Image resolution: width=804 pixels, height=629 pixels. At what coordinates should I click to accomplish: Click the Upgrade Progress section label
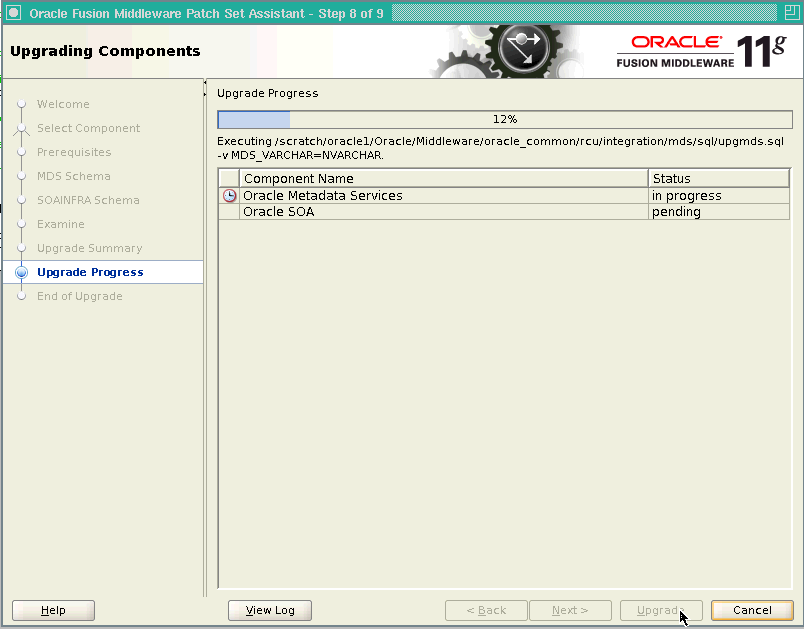[268, 93]
